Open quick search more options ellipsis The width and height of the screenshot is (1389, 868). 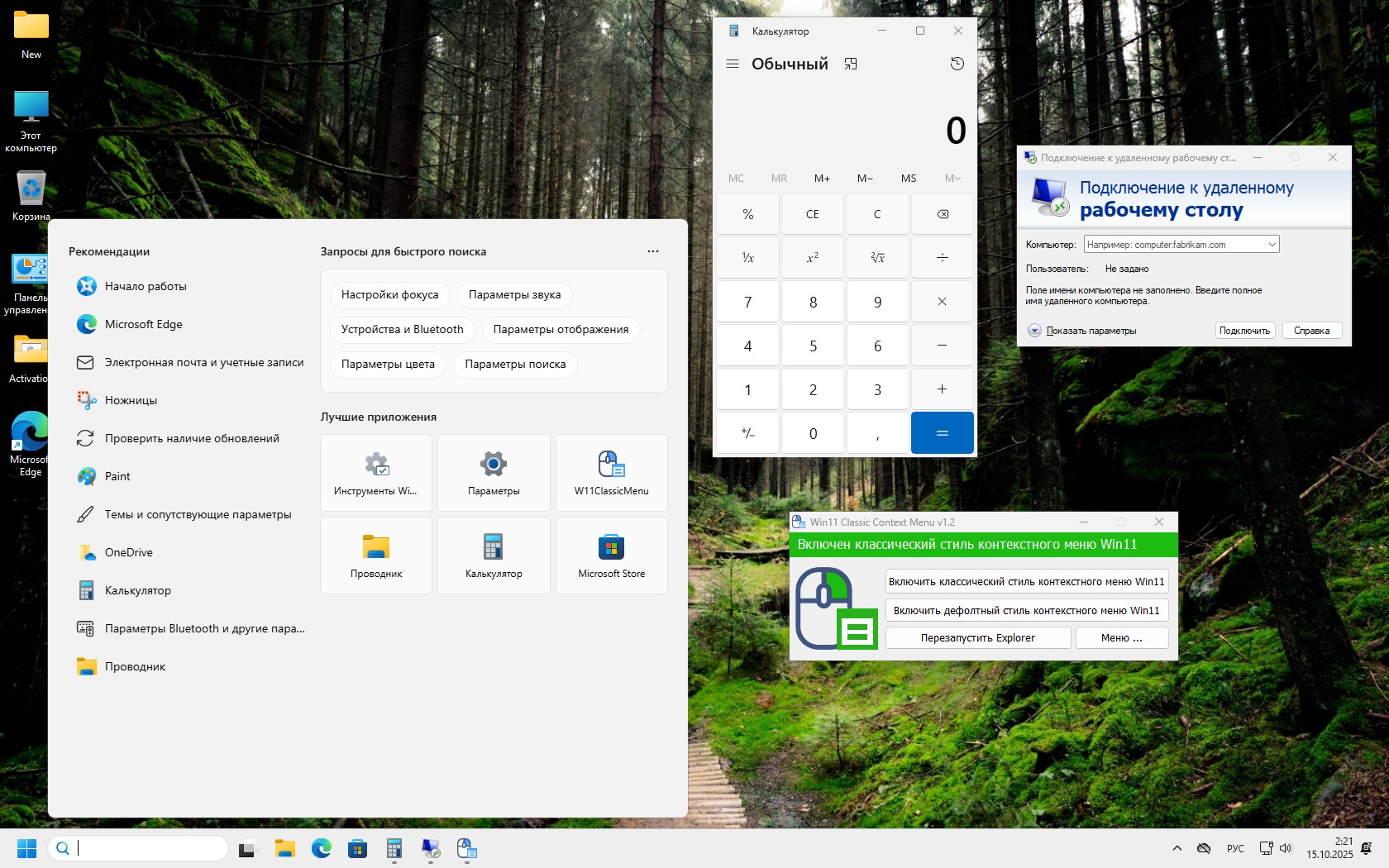click(x=652, y=251)
